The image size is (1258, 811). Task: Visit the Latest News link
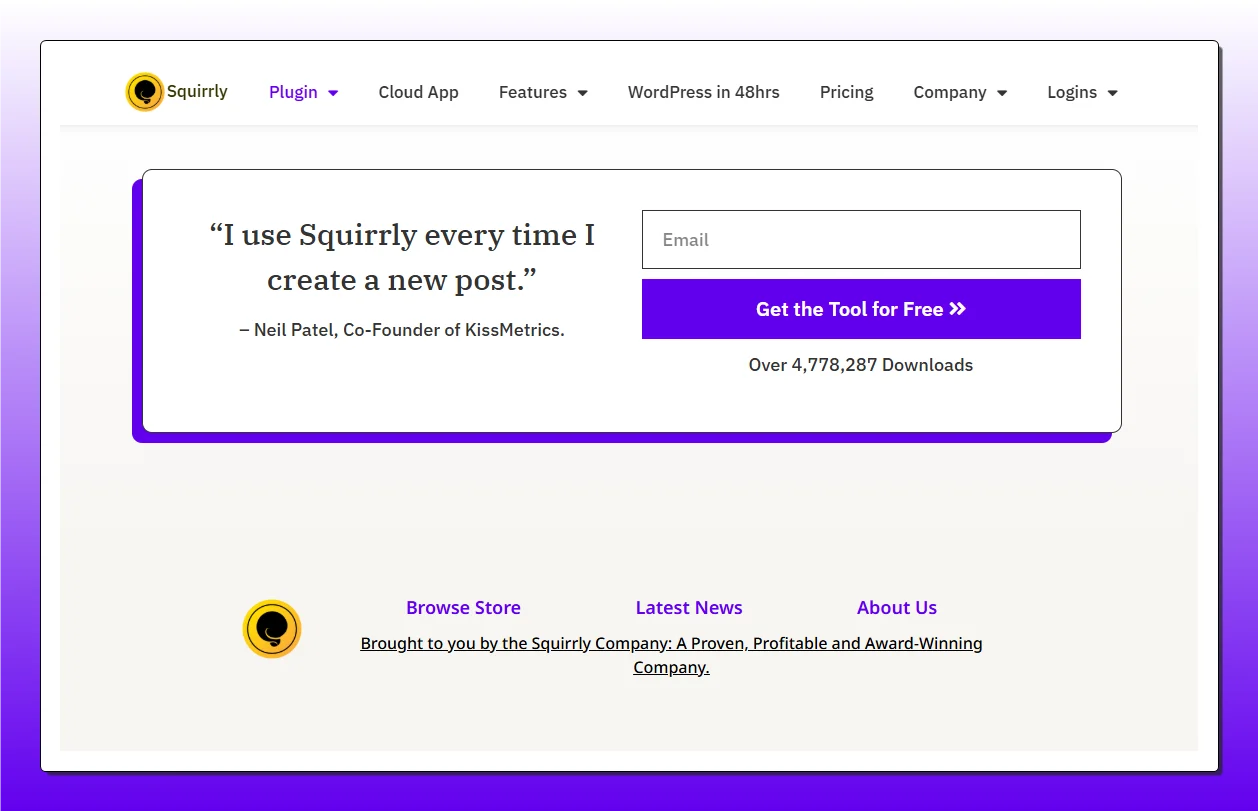[689, 608]
